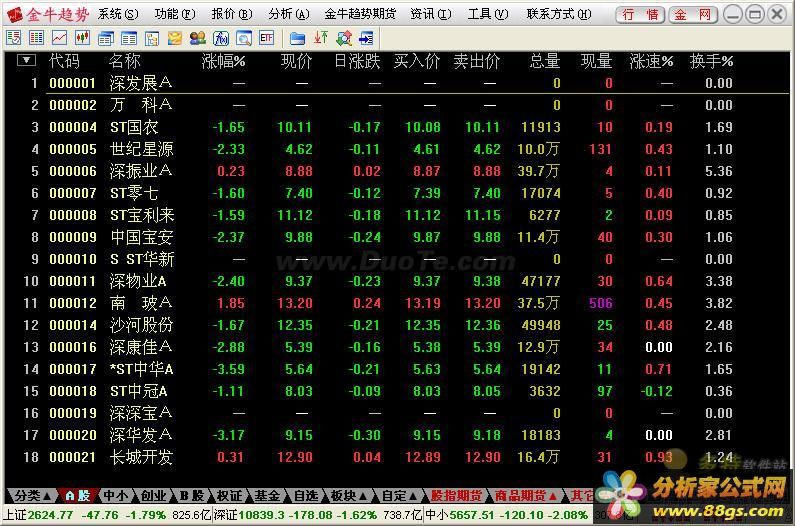Switch to the 中小 bottom tab
Image resolution: width=795 pixels, height=526 pixels.
click(x=116, y=495)
